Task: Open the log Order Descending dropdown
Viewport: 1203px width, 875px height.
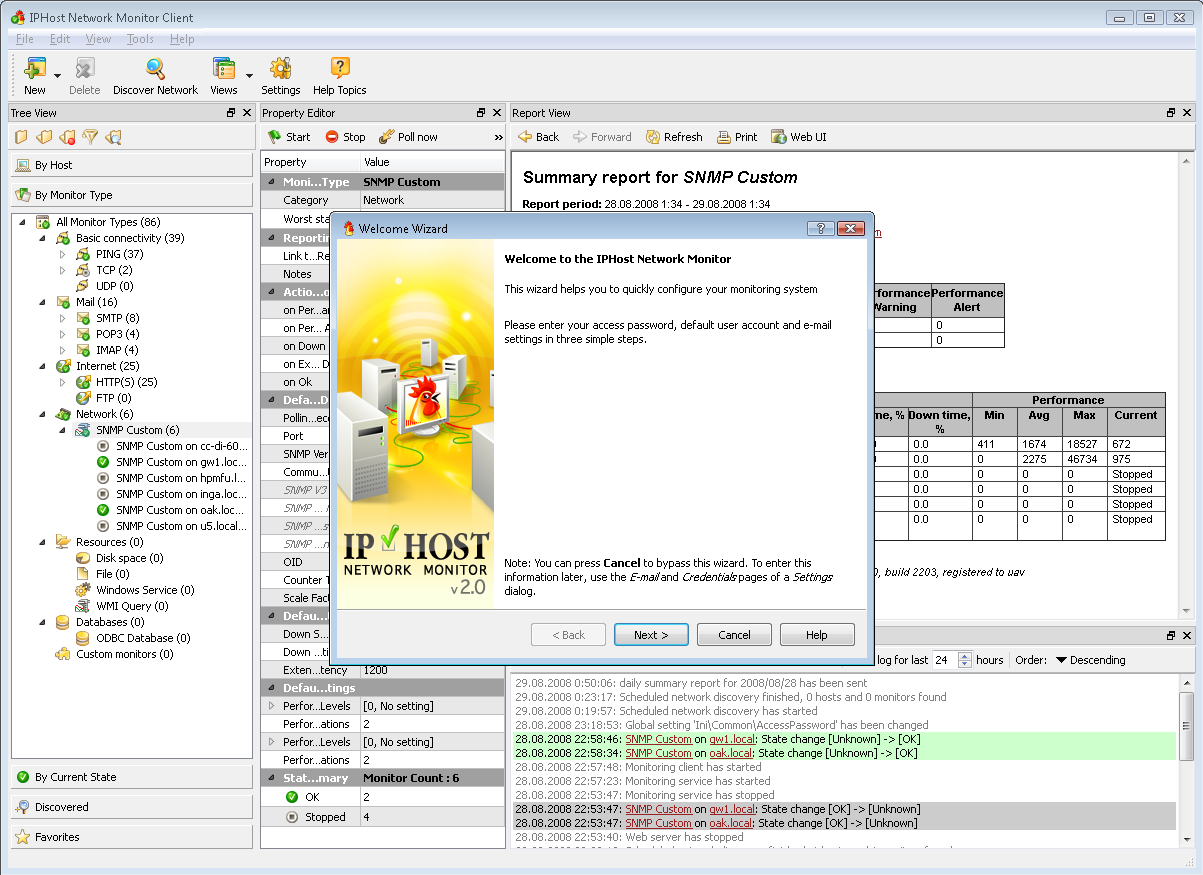Action: [1090, 660]
